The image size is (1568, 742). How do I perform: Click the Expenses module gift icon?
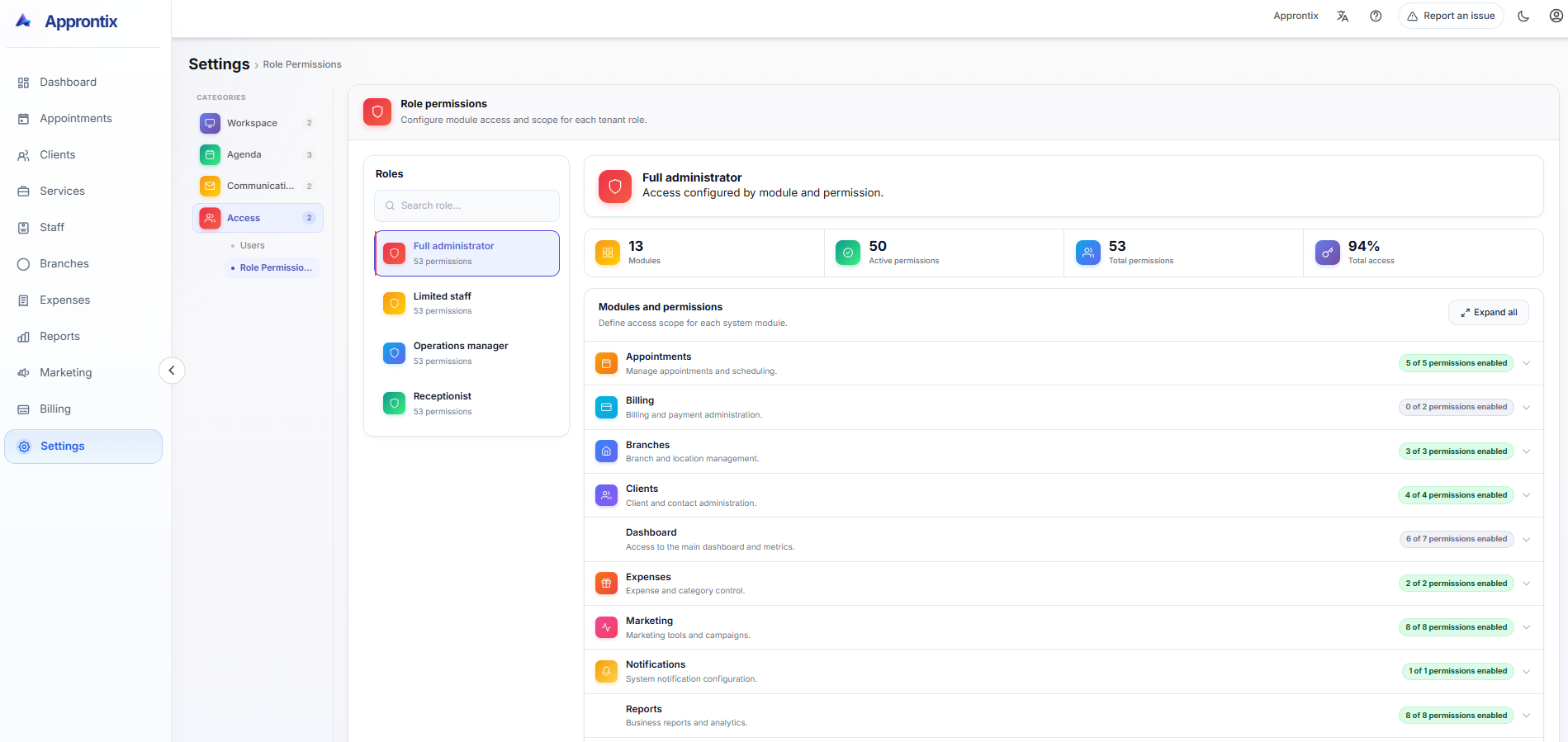[606, 584]
